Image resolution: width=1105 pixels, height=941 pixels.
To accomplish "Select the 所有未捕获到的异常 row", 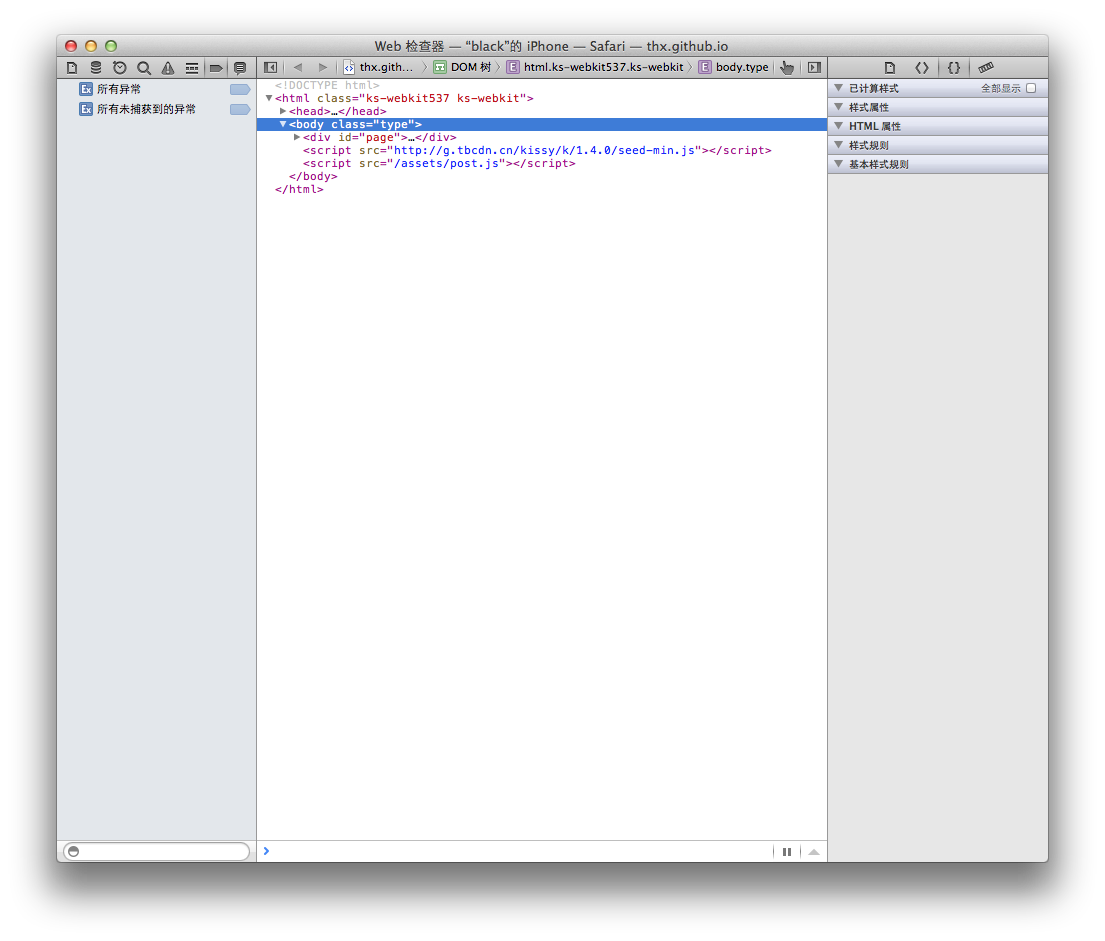I will click(x=156, y=109).
